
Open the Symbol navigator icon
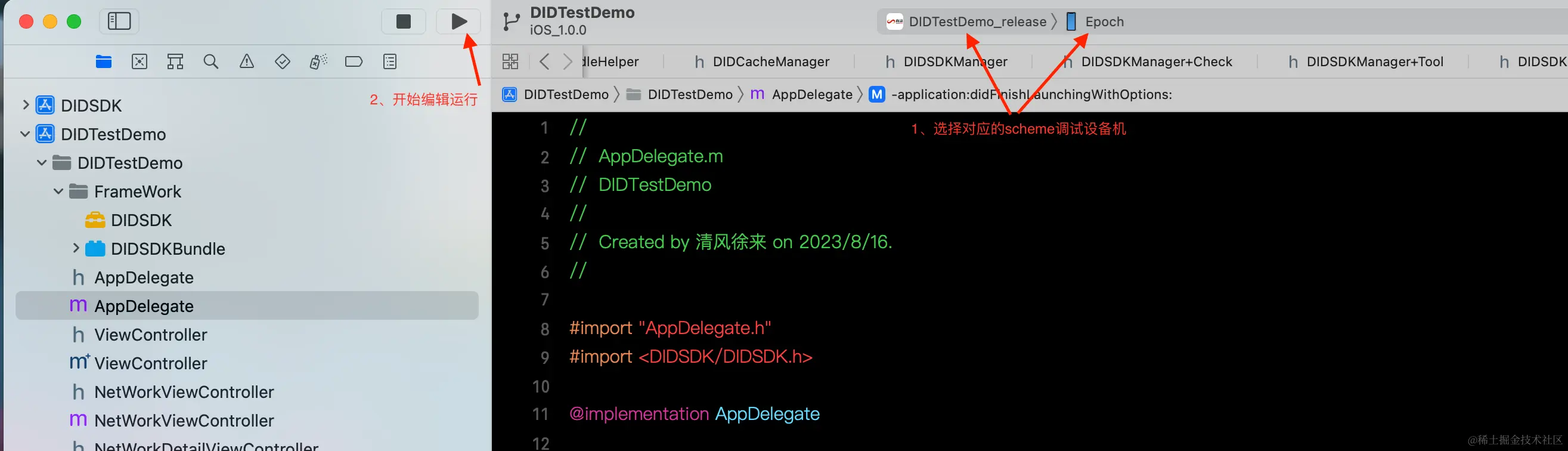coord(175,61)
